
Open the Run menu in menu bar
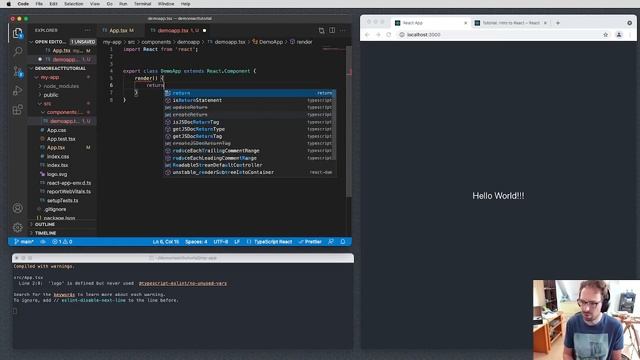pos(123,4)
